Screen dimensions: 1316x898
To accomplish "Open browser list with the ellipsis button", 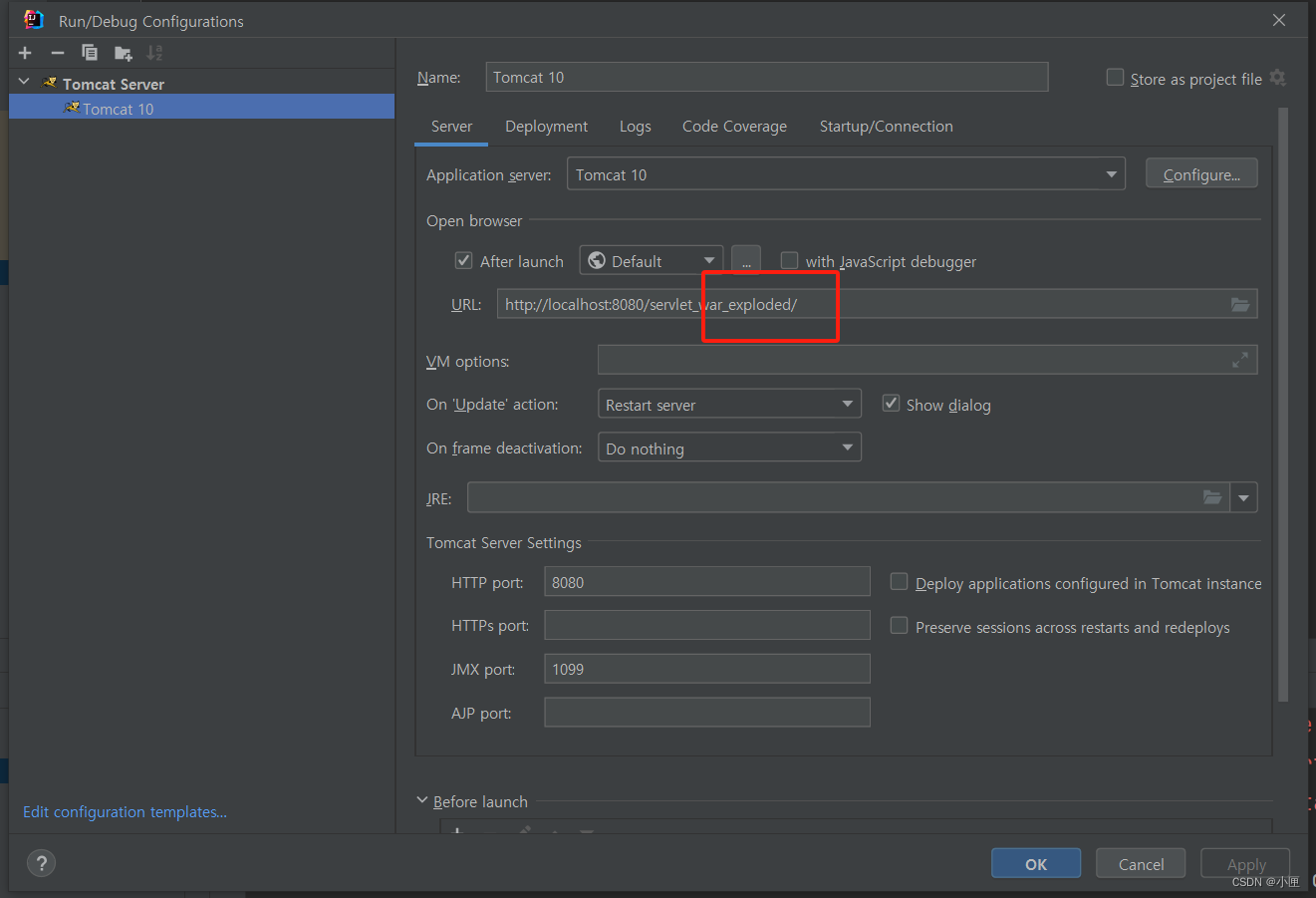I will (746, 261).
